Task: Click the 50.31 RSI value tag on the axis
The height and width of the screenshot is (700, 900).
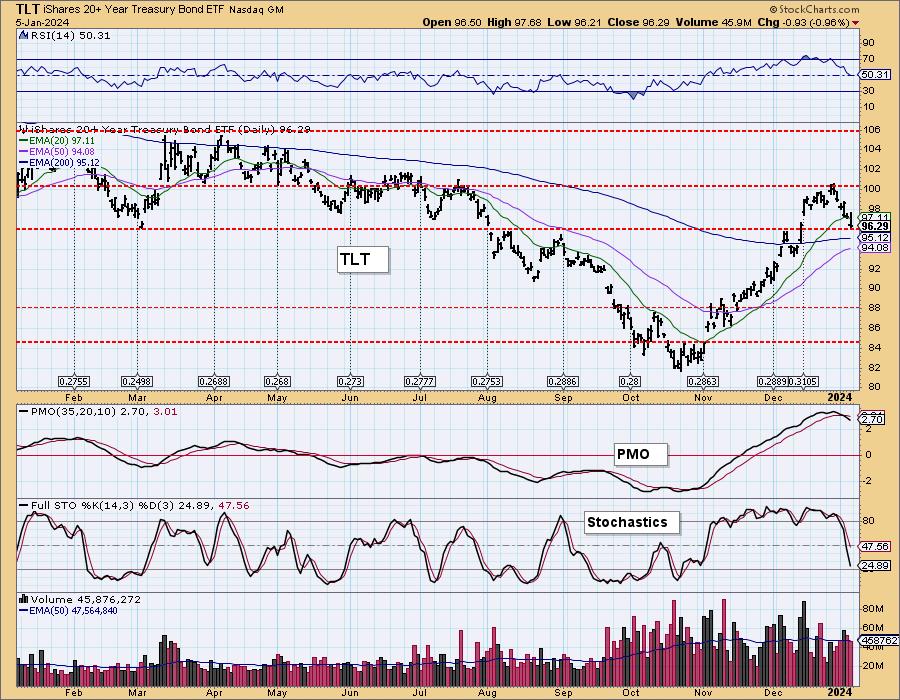Action: [874, 75]
